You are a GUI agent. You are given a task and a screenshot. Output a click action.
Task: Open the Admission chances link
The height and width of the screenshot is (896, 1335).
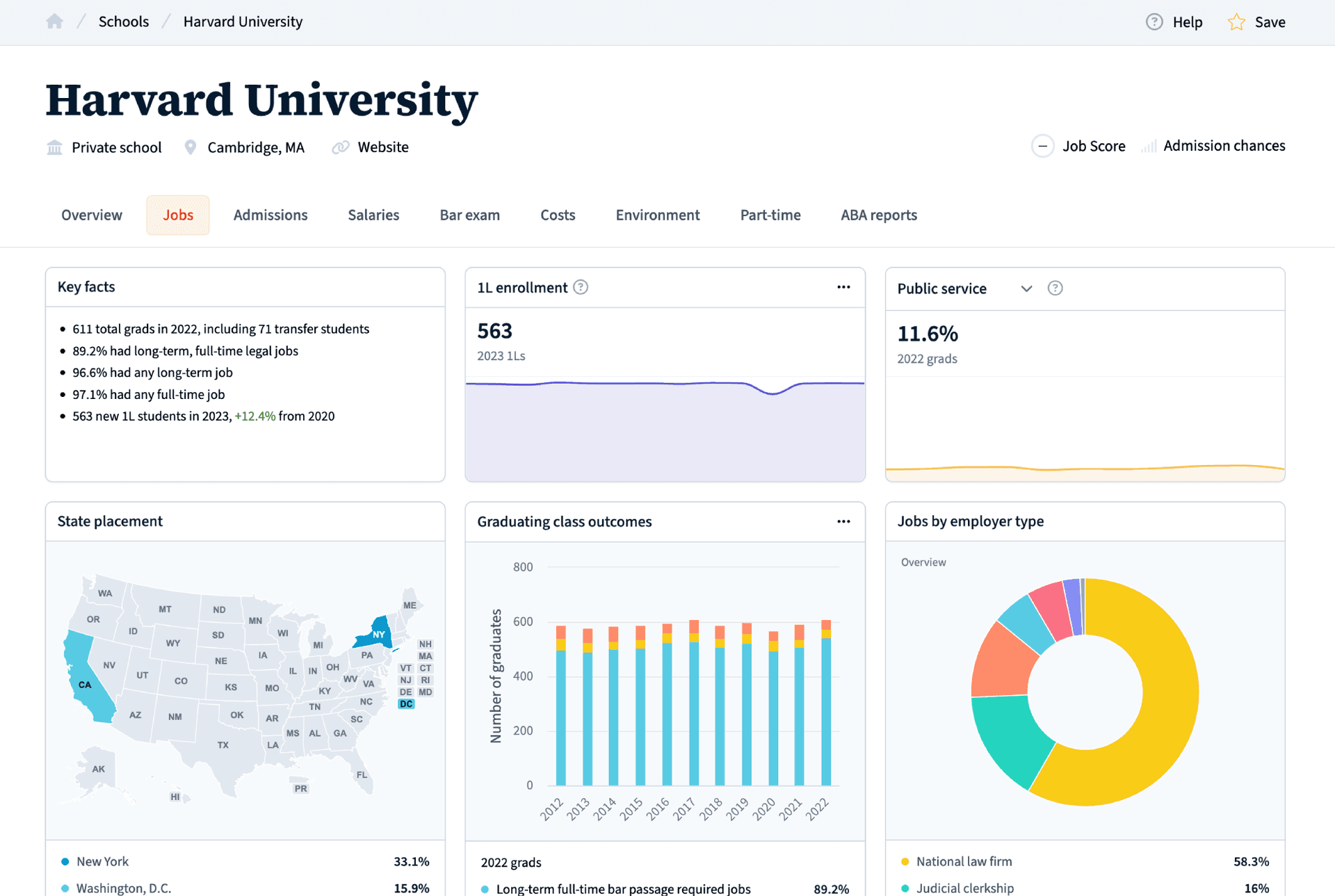[x=1224, y=146]
